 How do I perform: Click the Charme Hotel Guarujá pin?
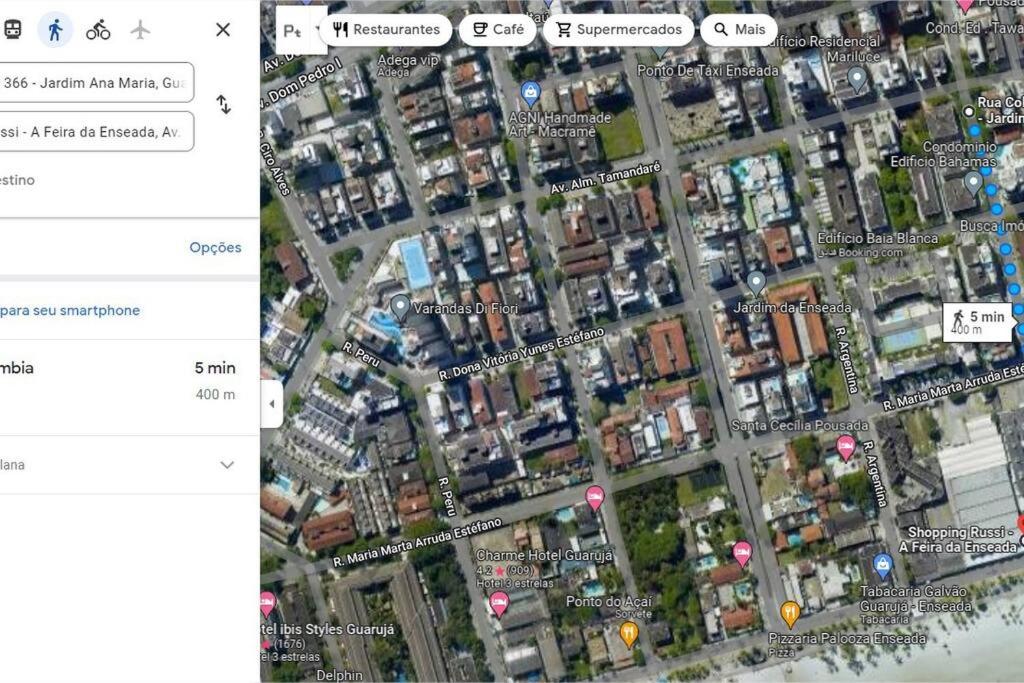pos(499,604)
